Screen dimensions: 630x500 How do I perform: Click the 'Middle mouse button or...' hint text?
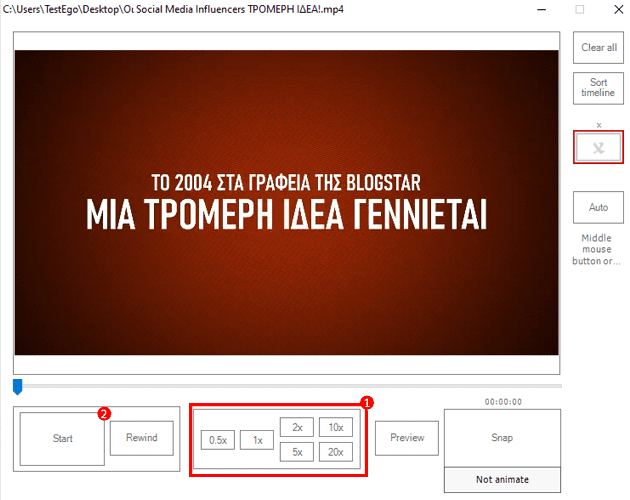coord(597,249)
